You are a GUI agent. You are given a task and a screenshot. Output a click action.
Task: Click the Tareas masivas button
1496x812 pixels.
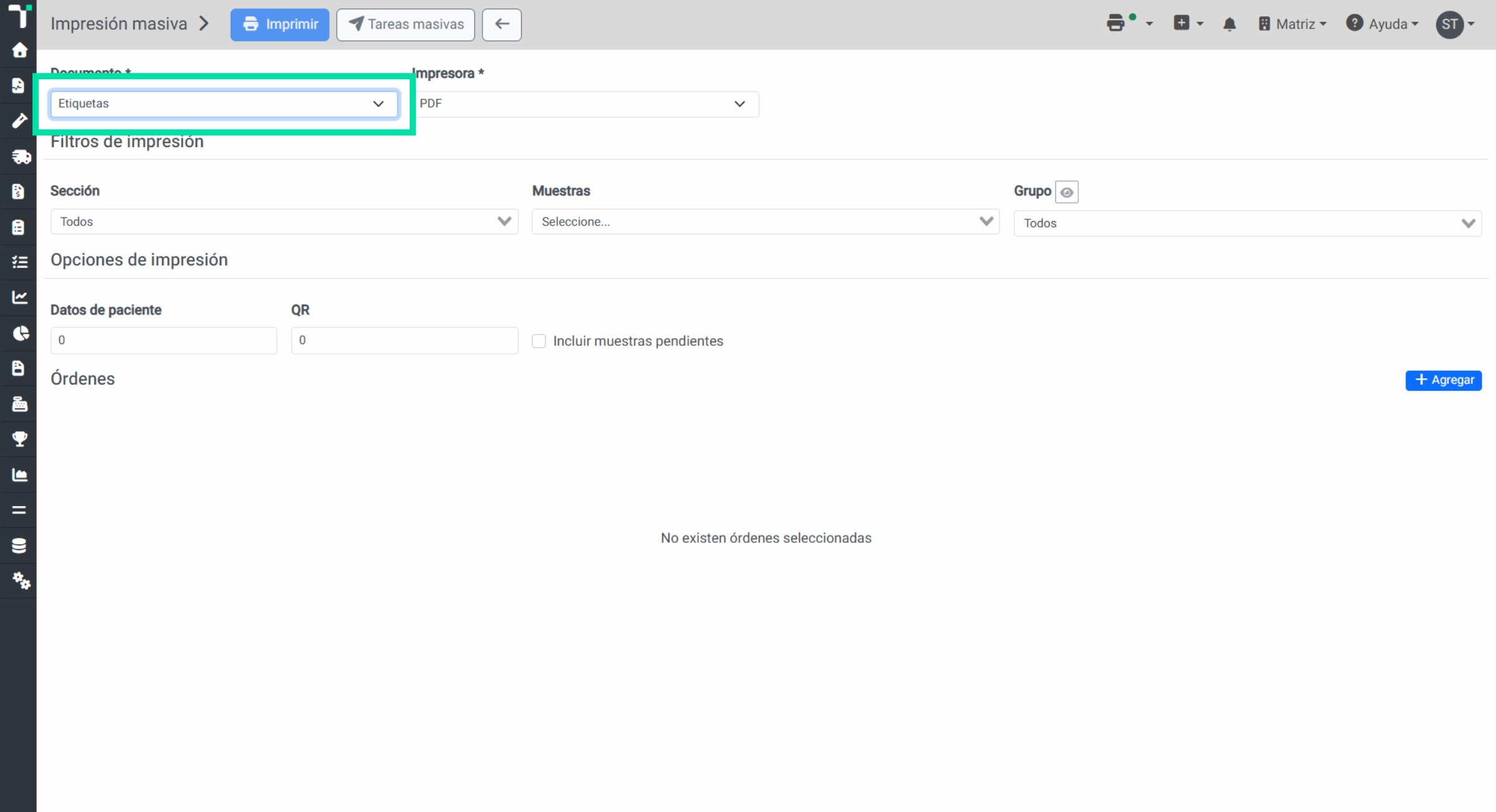(406, 24)
